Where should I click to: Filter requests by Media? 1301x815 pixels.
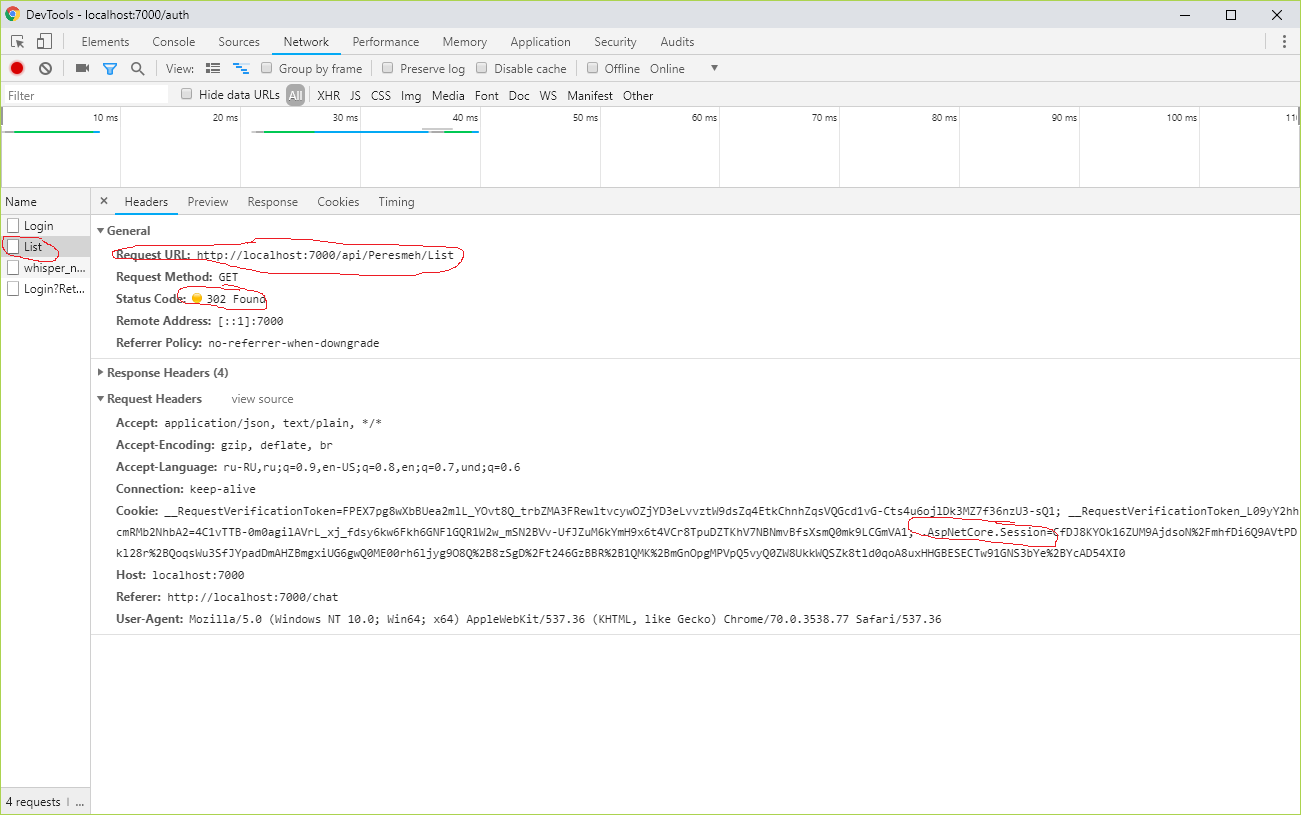point(448,96)
